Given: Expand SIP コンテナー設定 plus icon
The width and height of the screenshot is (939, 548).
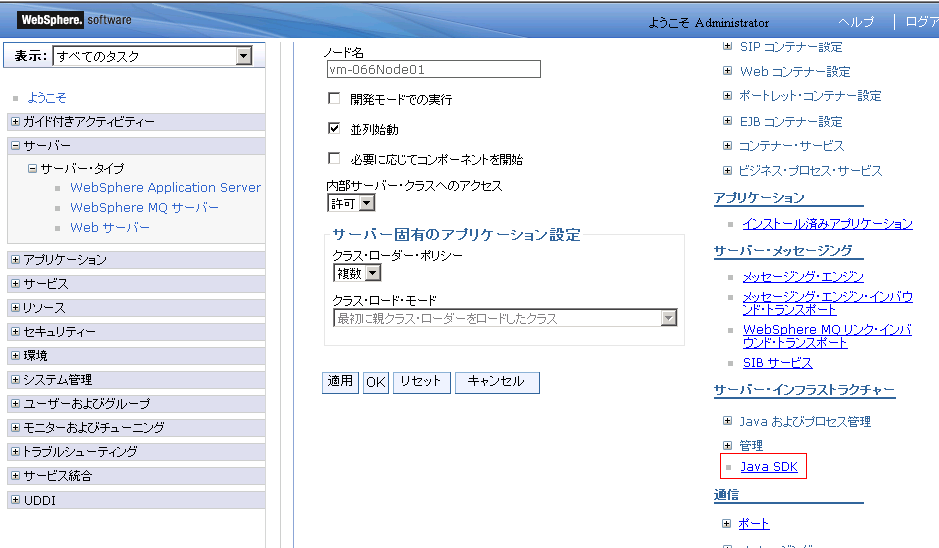Looking at the screenshot, I should (x=727, y=46).
